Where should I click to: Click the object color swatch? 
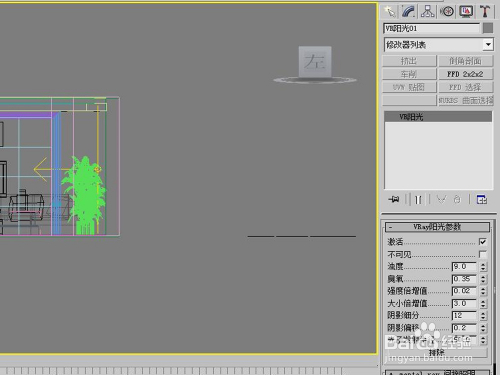pos(488,28)
